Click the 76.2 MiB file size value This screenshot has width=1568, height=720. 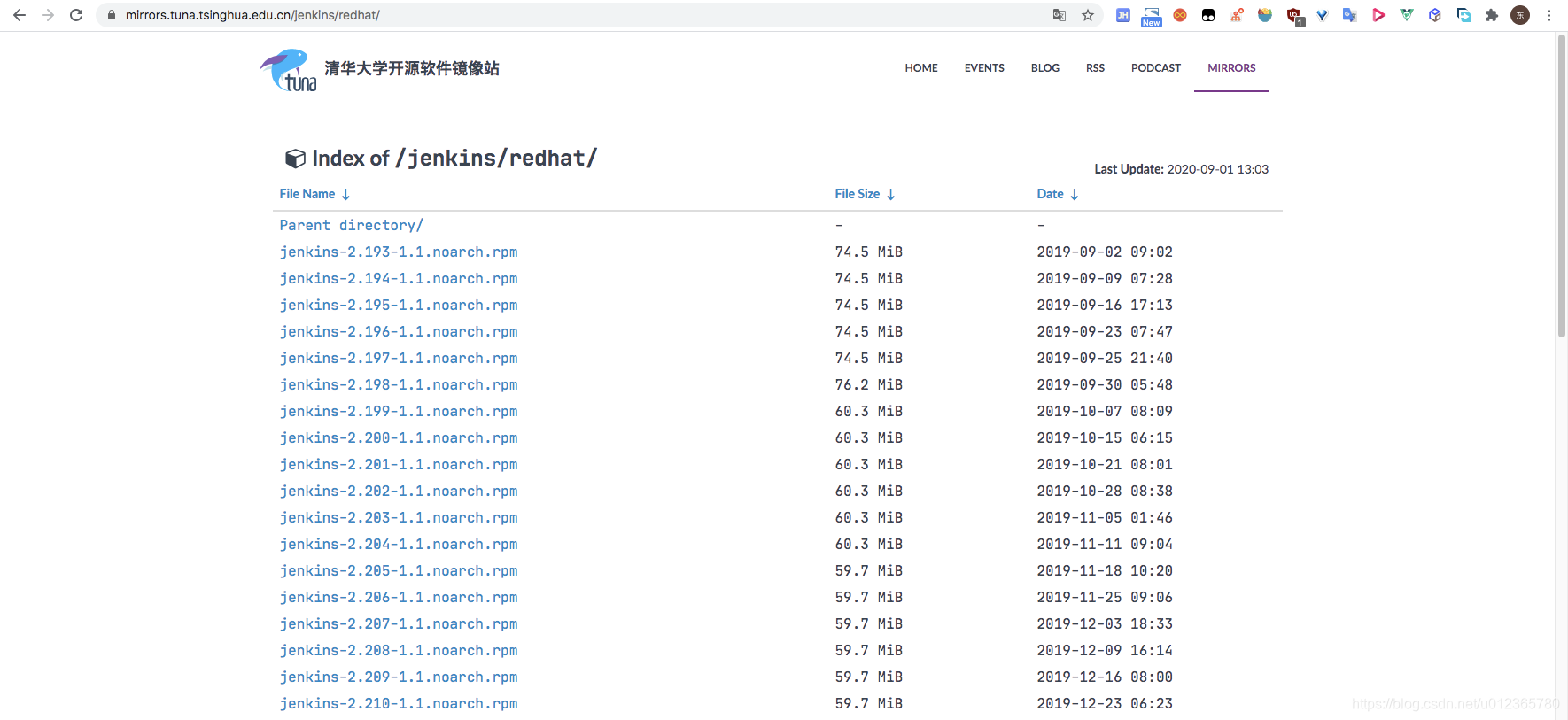868,384
